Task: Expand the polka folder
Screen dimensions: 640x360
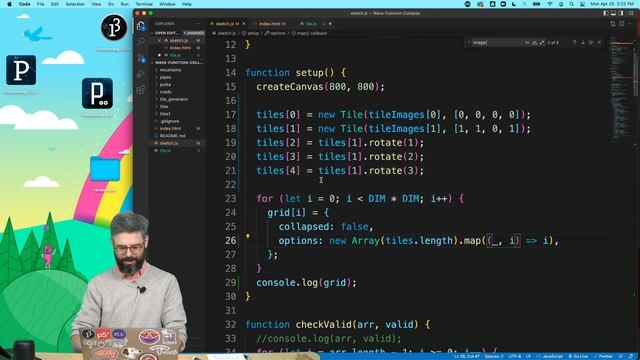Action: pos(165,84)
